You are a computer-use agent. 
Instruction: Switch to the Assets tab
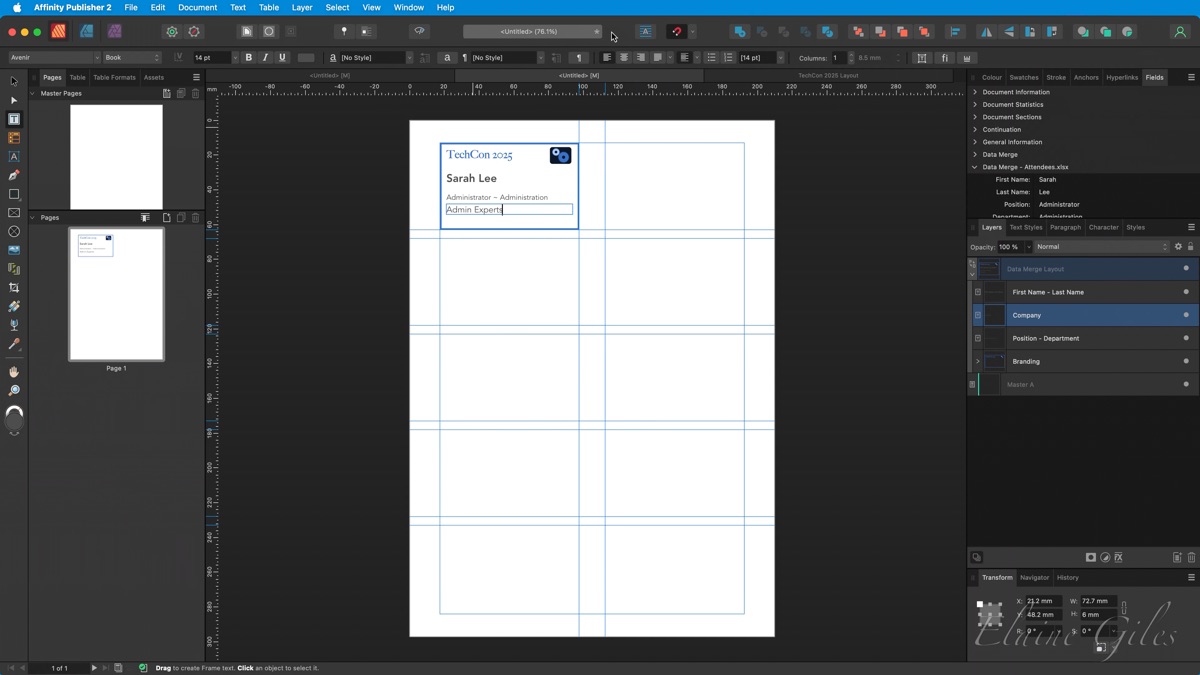point(154,77)
